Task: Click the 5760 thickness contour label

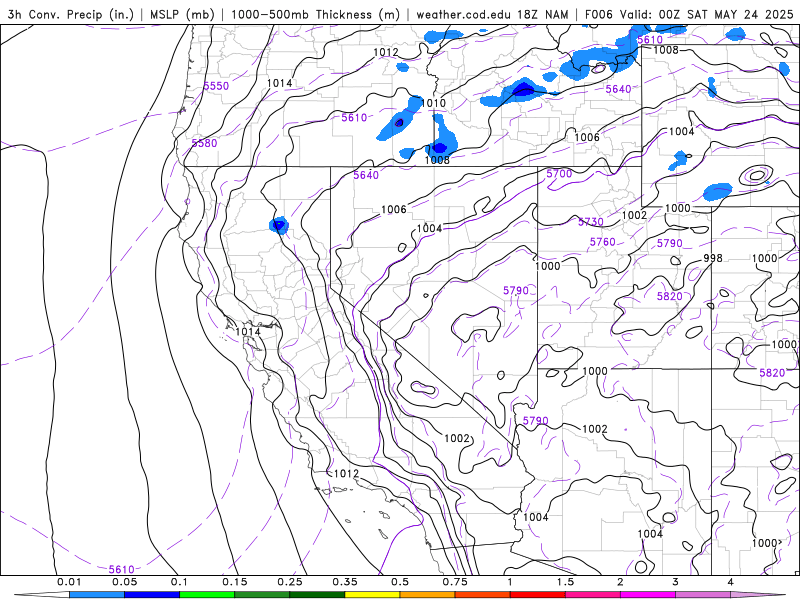Action: pos(603,242)
